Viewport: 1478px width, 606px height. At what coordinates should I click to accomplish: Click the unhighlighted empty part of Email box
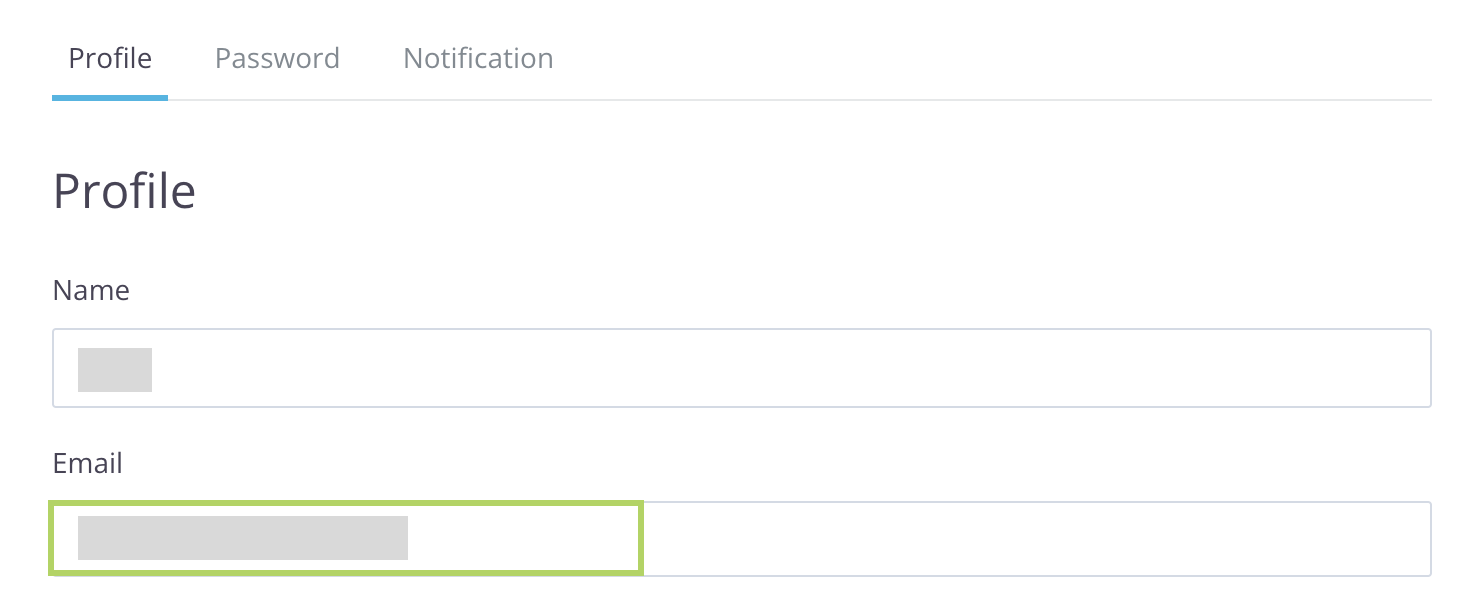[x=1030, y=539]
